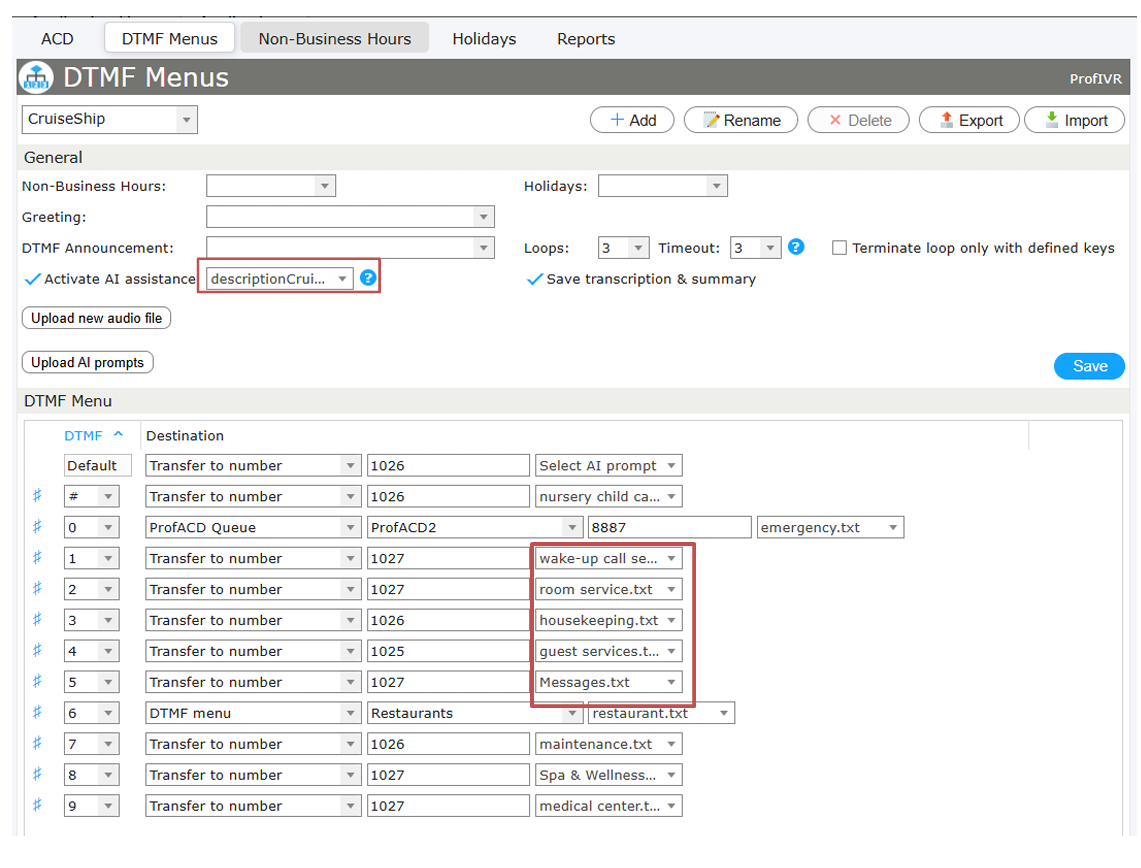Open the room service.txt dropdown
This screenshot has width=1141, height=868.
pos(608,589)
